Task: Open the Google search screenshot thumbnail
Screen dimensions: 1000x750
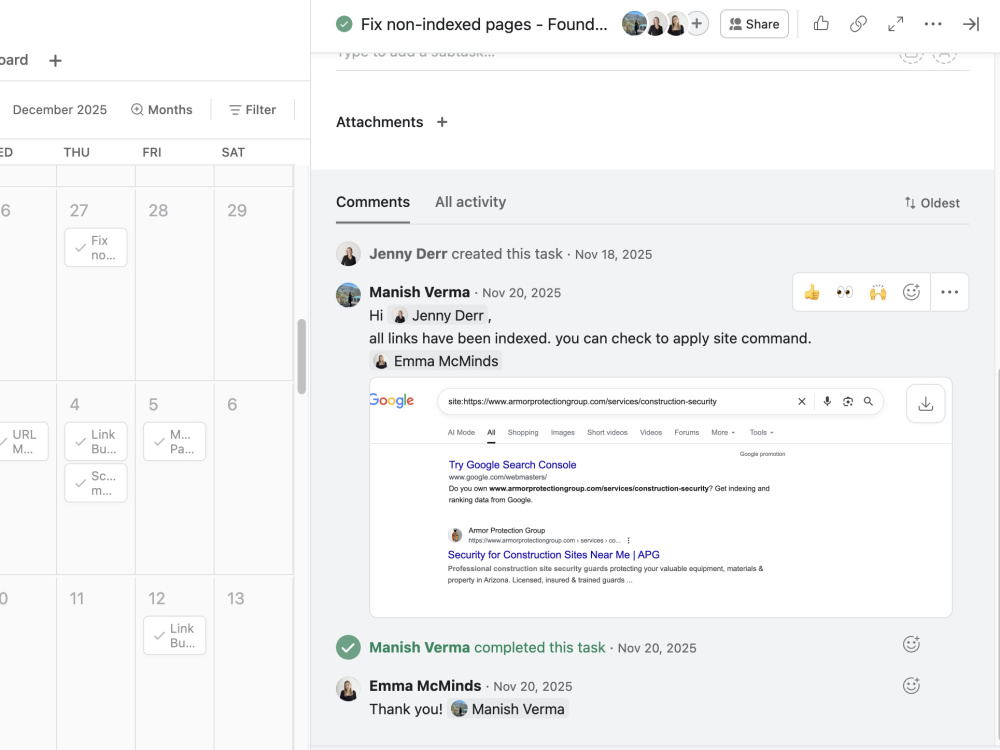Action: point(661,497)
